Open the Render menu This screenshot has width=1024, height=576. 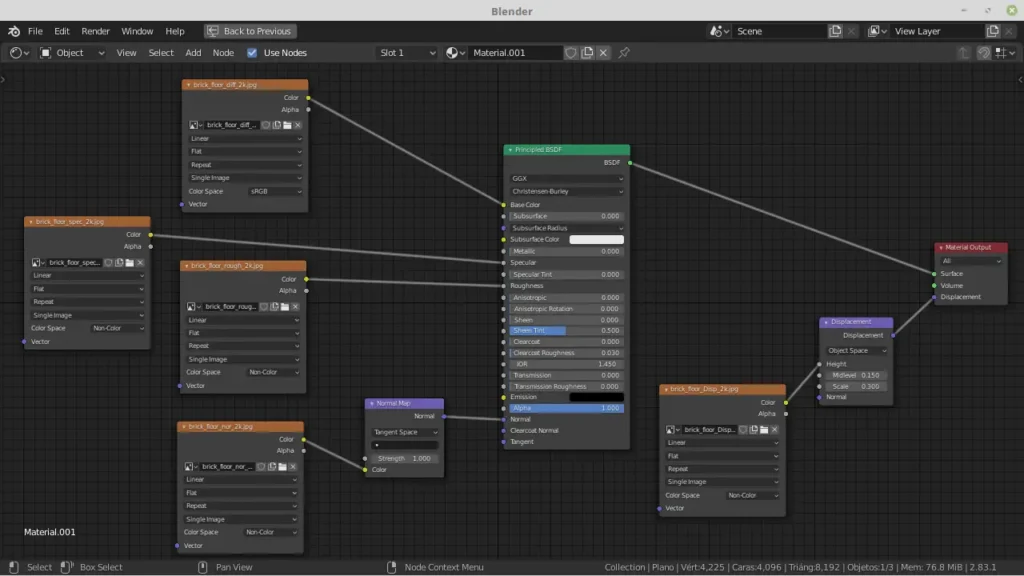coord(95,31)
